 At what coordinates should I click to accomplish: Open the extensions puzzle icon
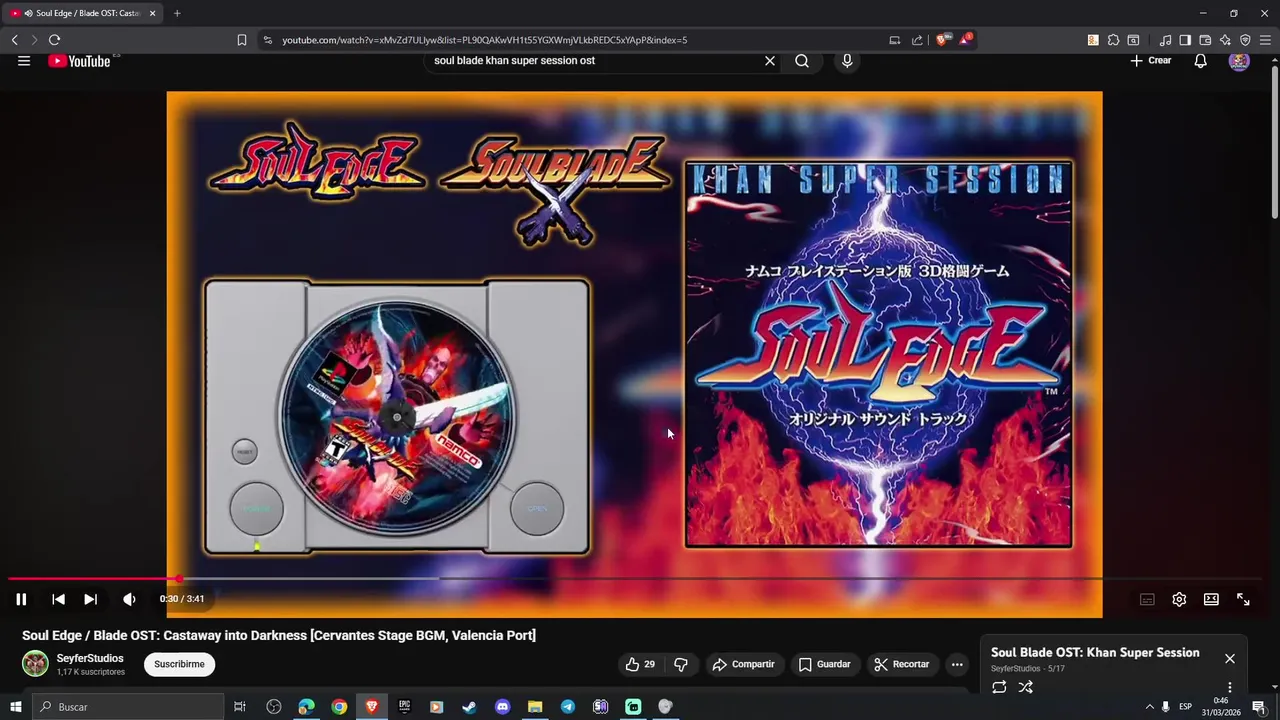click(x=1113, y=40)
